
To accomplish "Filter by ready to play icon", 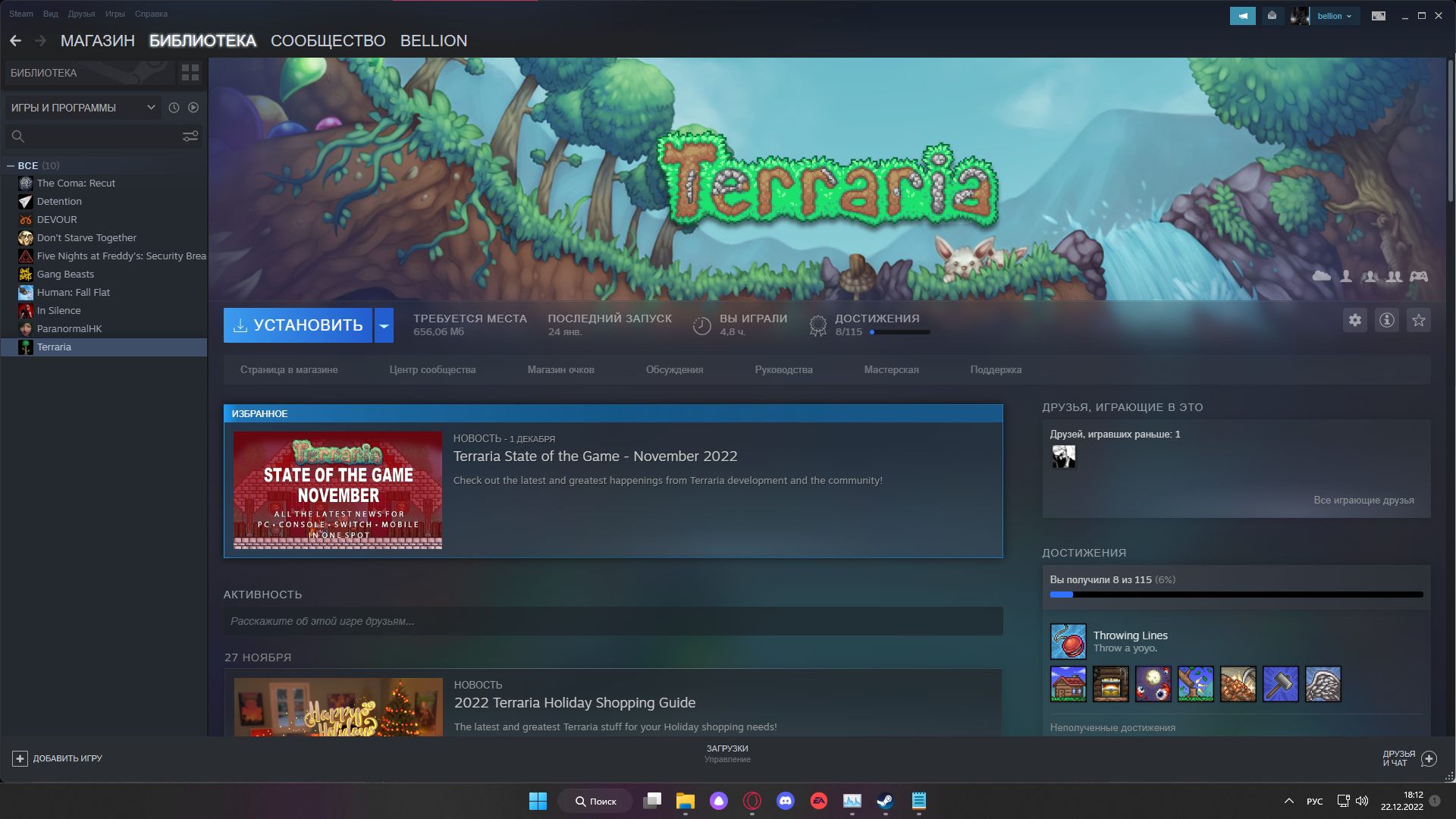I will pyautogui.click(x=193, y=108).
